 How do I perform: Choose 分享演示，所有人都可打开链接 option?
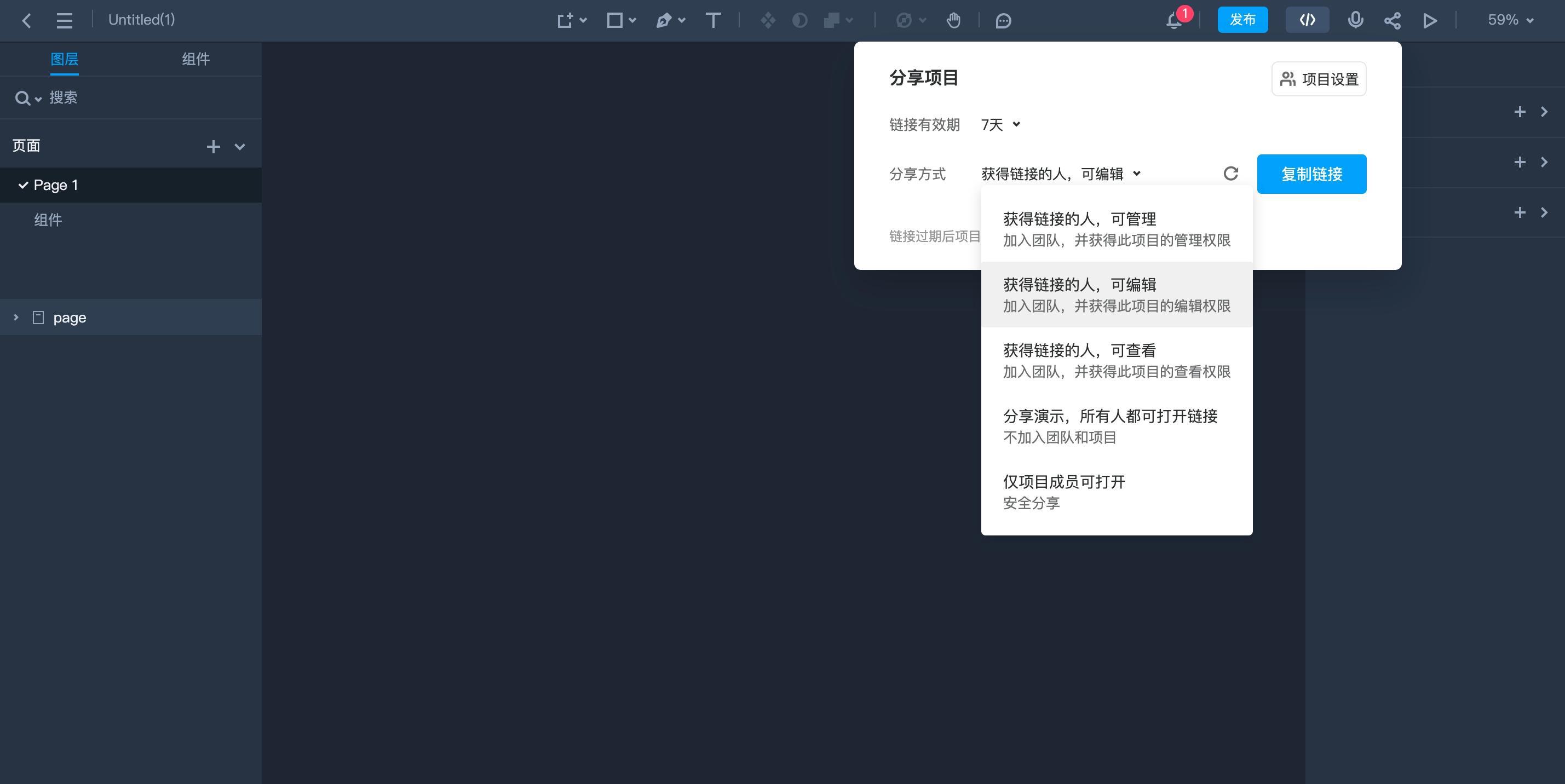tap(1117, 426)
